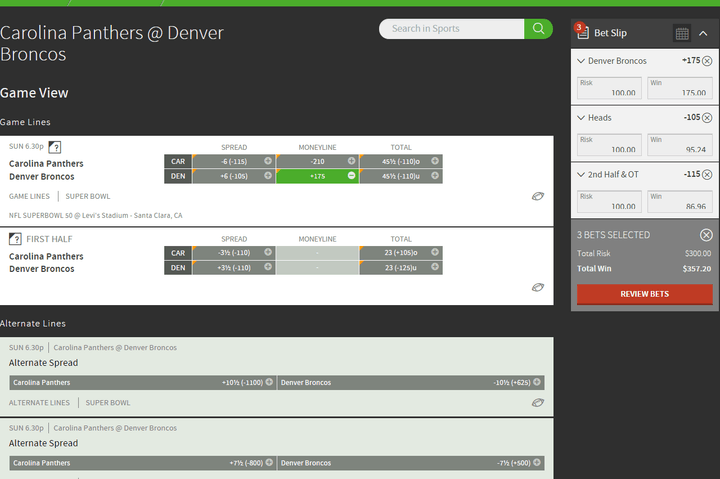Add Carolina -6 (-115) spread bet
Image resolution: width=720 pixels, height=479 pixels.
coord(234,161)
